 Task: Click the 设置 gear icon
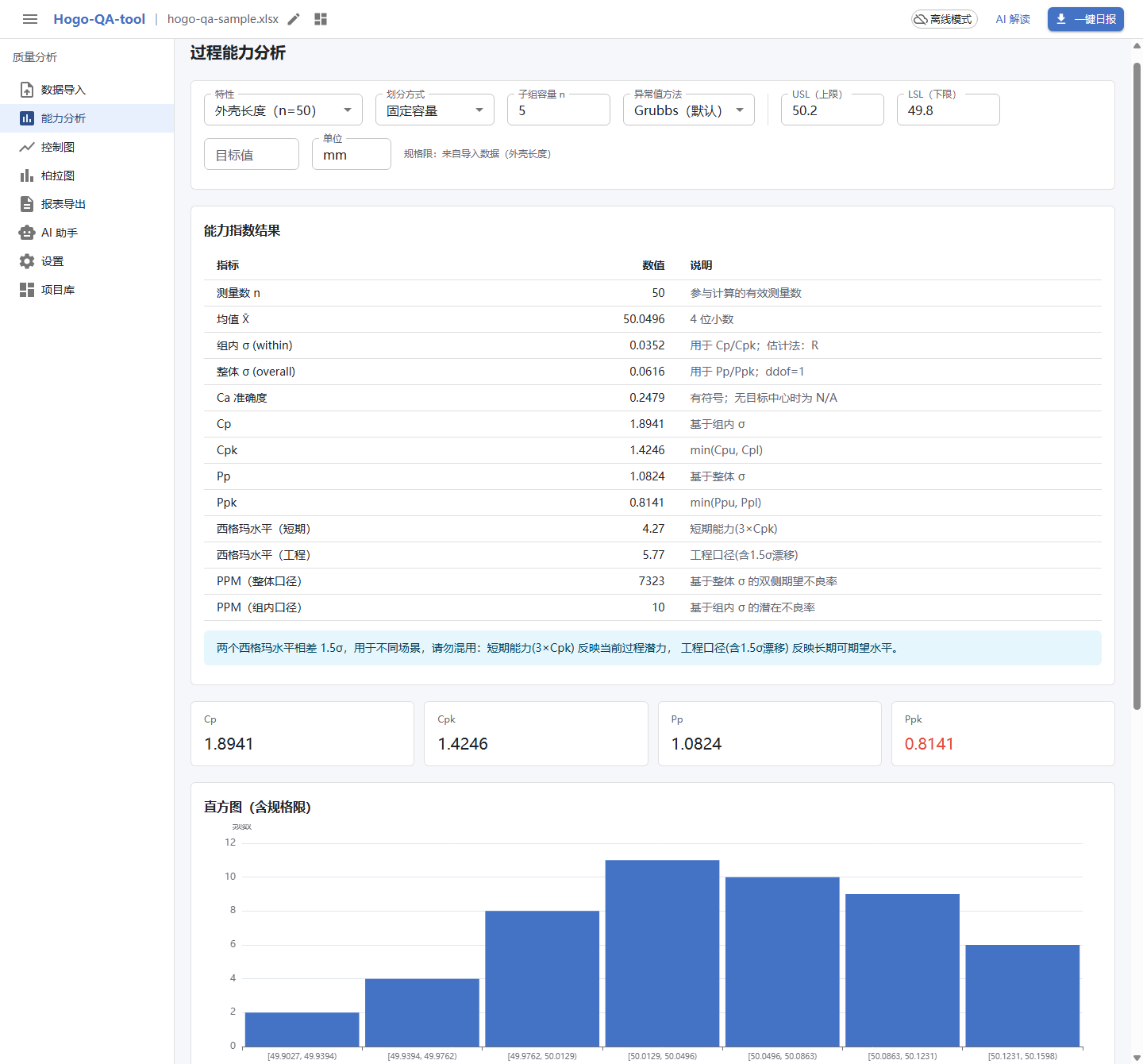click(x=27, y=261)
